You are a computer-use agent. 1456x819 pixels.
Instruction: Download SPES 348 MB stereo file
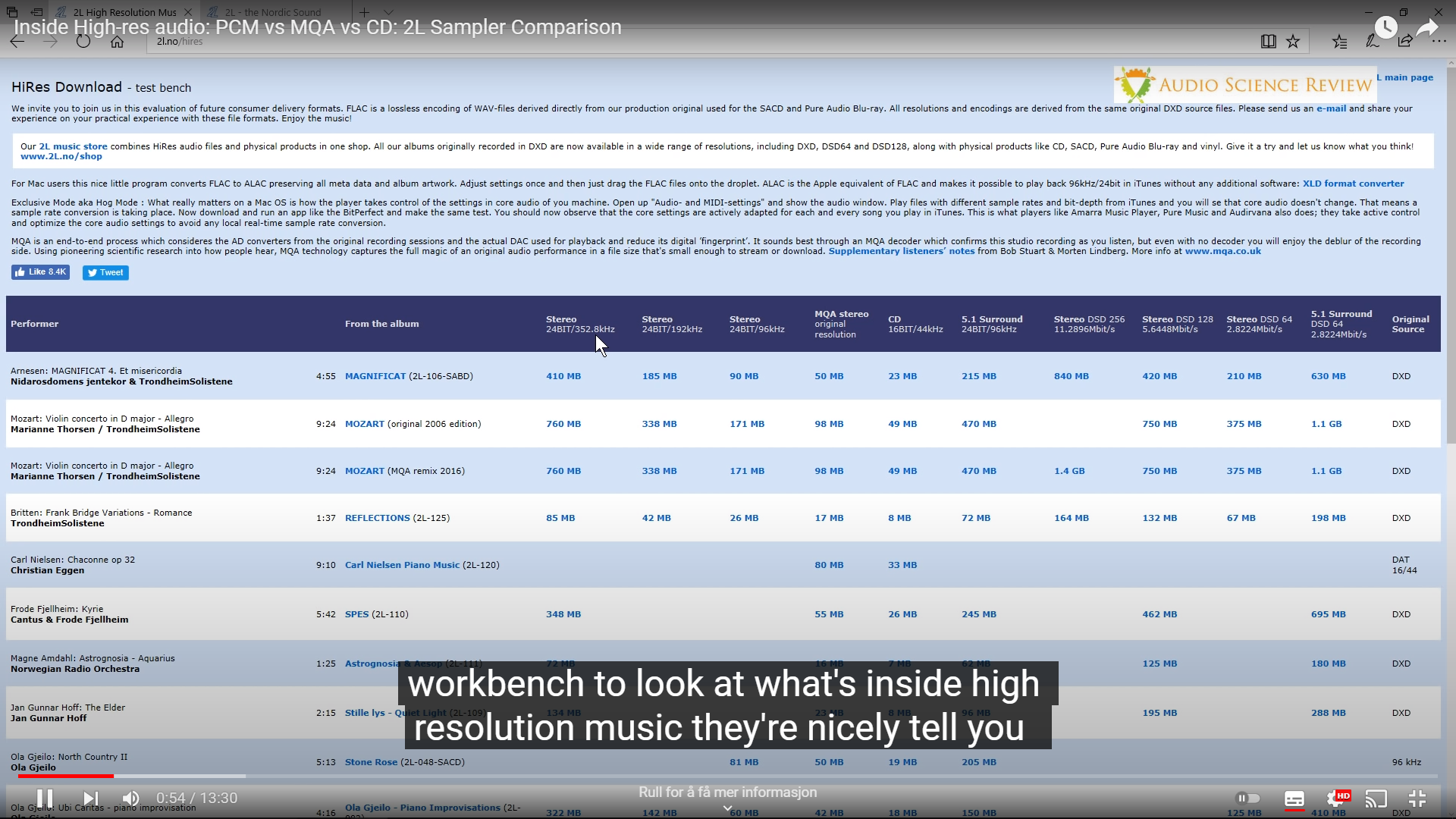tap(563, 614)
